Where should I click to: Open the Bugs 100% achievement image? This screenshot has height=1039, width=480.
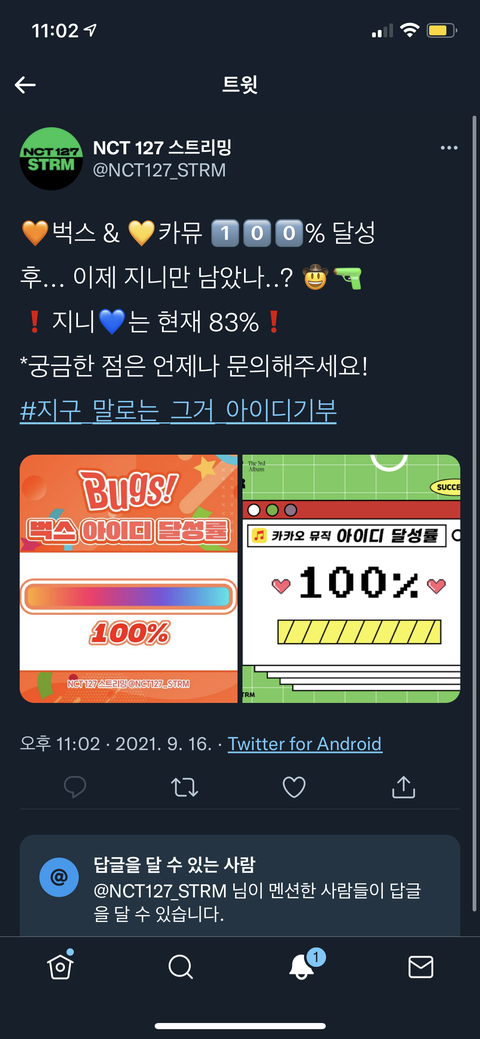pyautogui.click(x=129, y=578)
